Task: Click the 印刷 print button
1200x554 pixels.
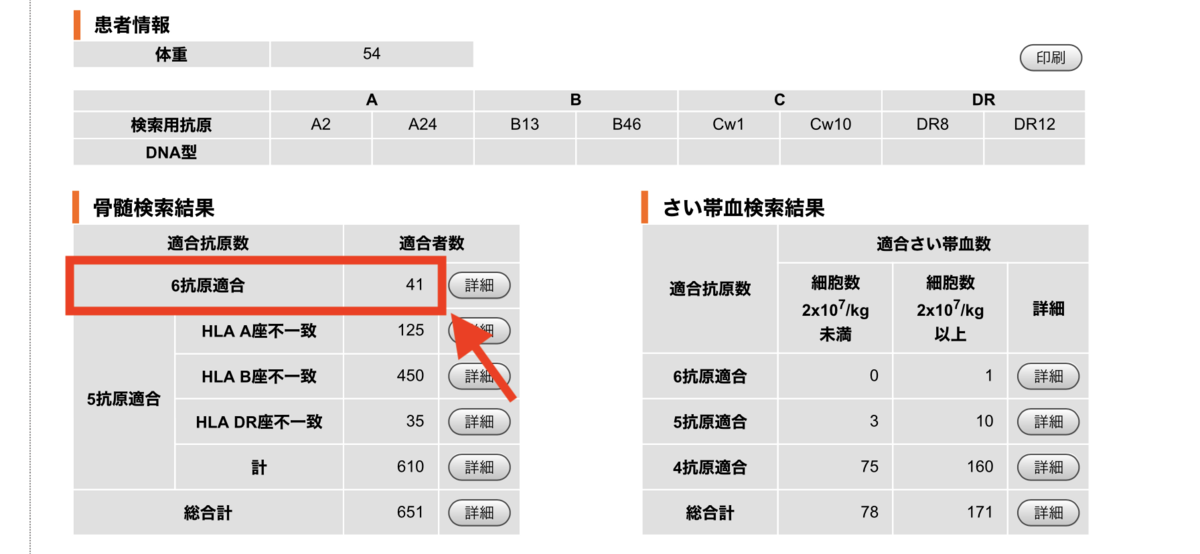Action: pos(1050,58)
